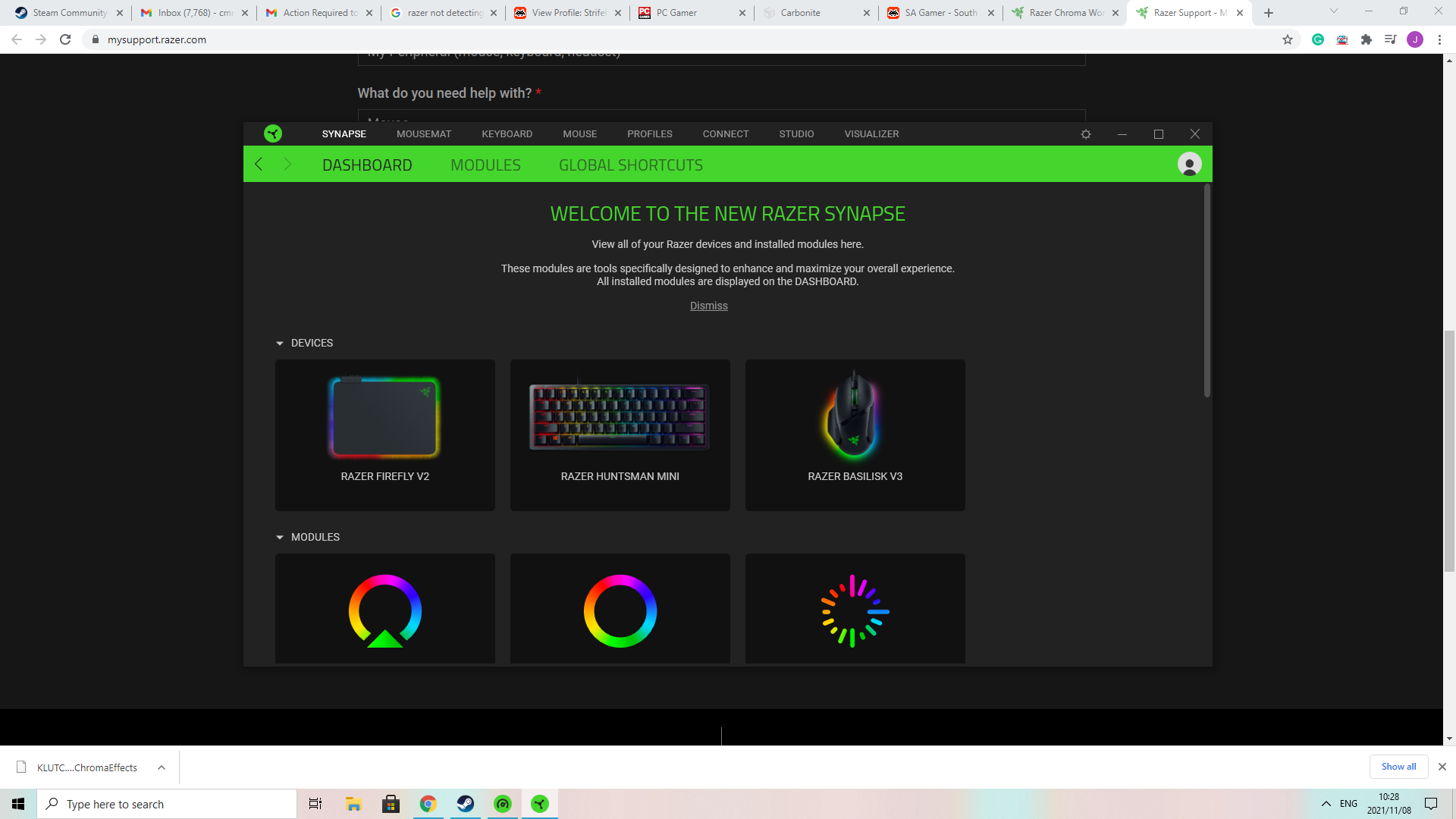This screenshot has width=1456, height=819.
Task: Open the Chrome media control icon
Action: pos(1391,39)
